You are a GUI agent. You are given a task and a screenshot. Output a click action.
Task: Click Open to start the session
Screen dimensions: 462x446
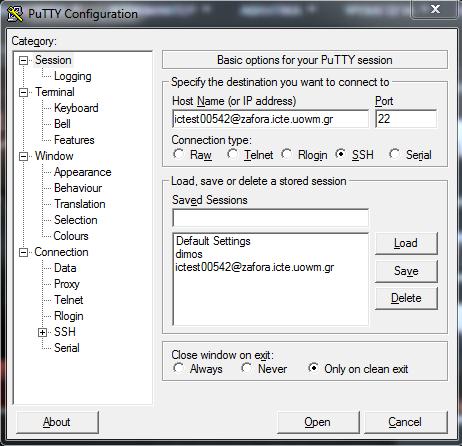click(318, 422)
